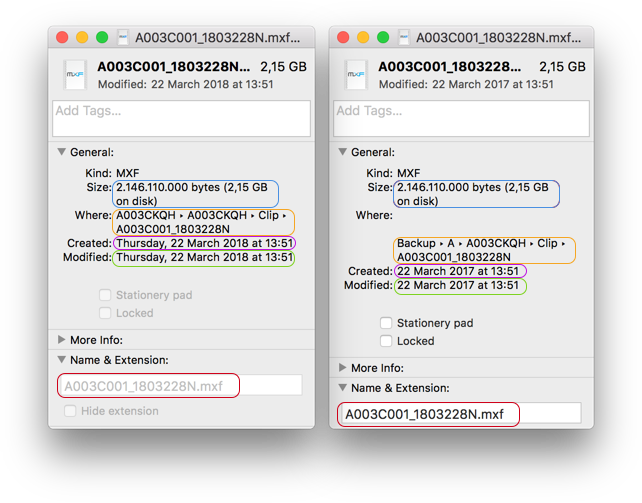
Task: Click the MXF file icon in left window header
Action: [75, 74]
